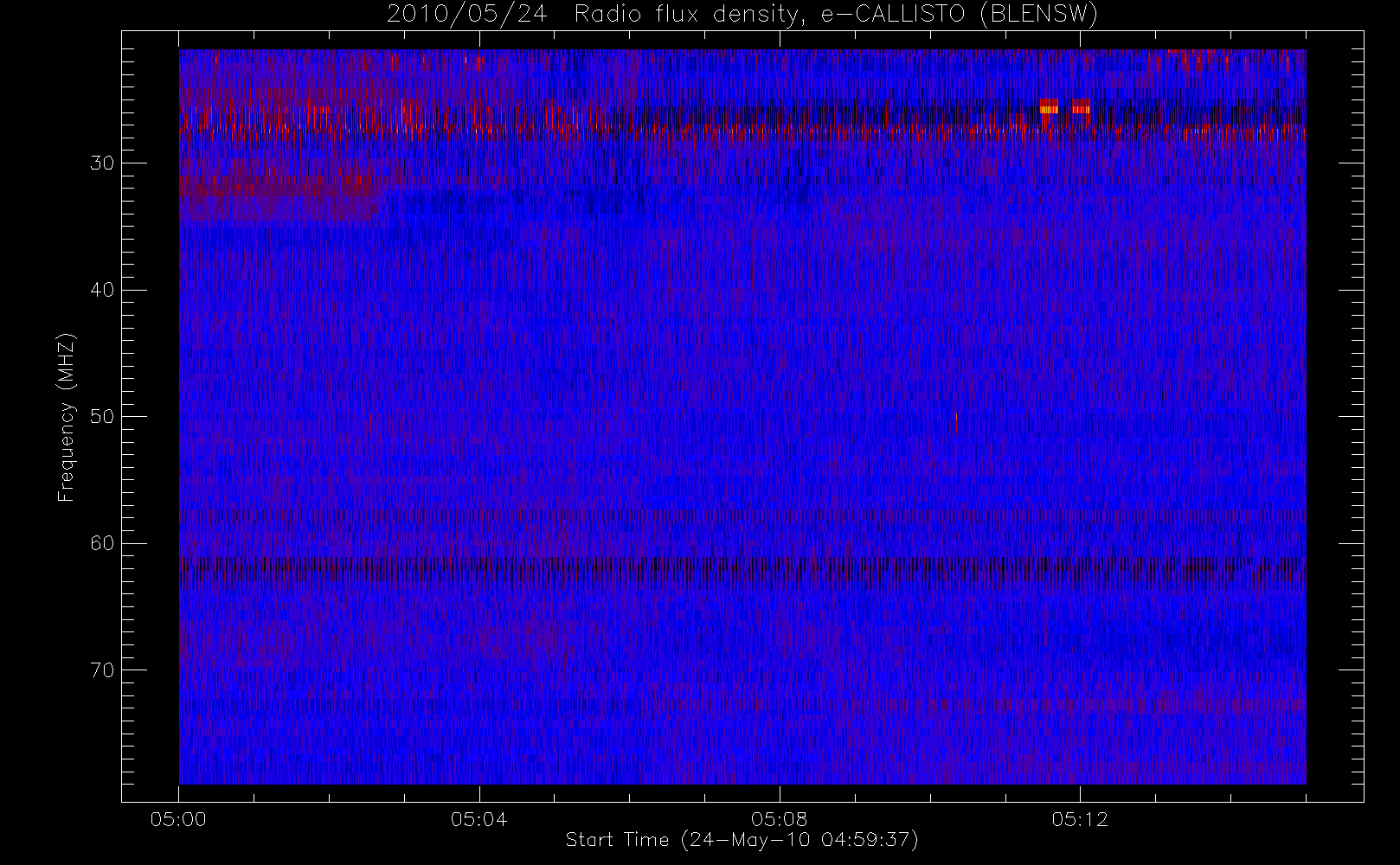Image resolution: width=1400 pixels, height=865 pixels.
Task: Click the 30 MHz frequency tick label
Action: (102, 163)
